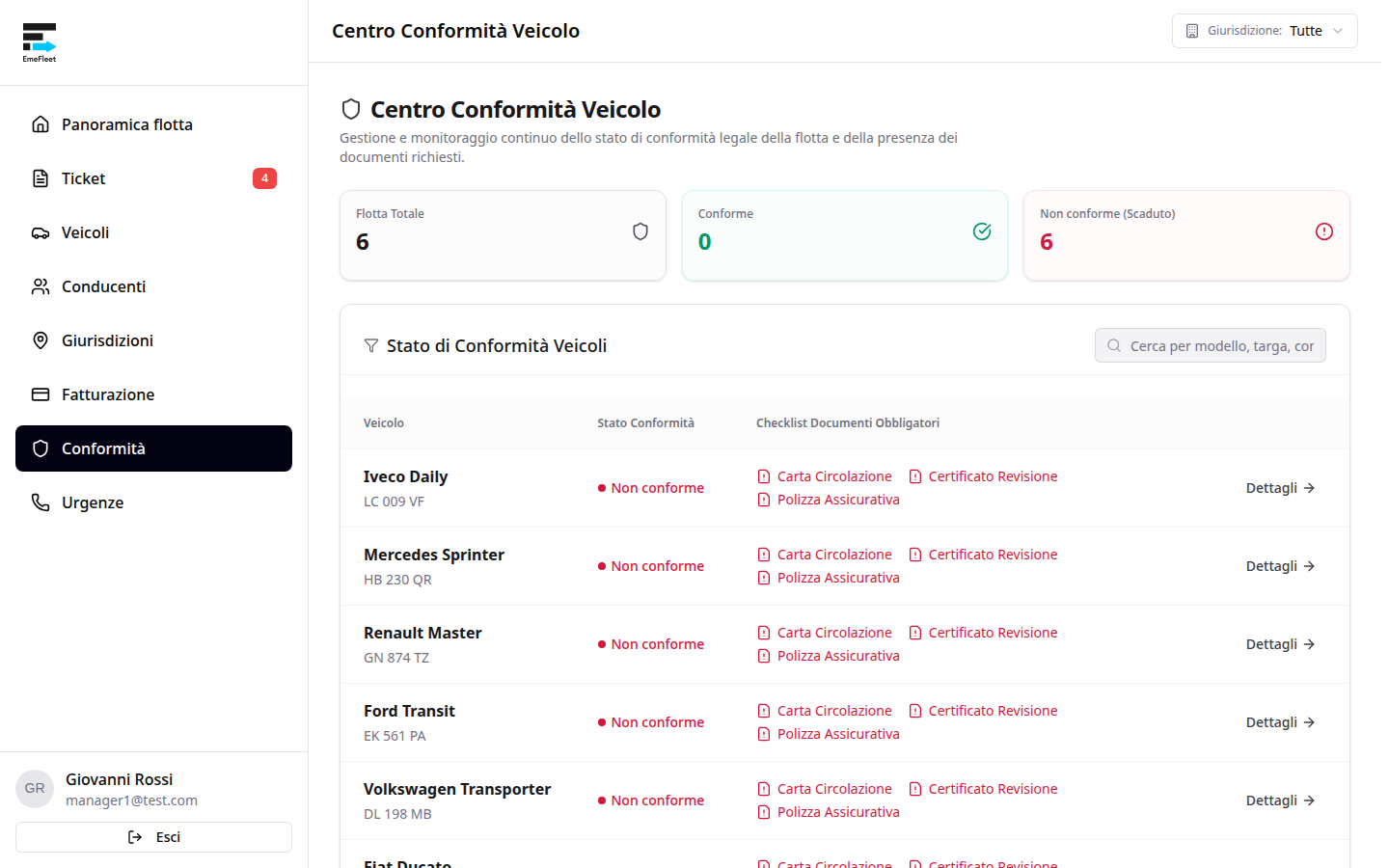The width and height of the screenshot is (1389, 868).
Task: Click the manager1@test.com email text
Action: [x=131, y=800]
